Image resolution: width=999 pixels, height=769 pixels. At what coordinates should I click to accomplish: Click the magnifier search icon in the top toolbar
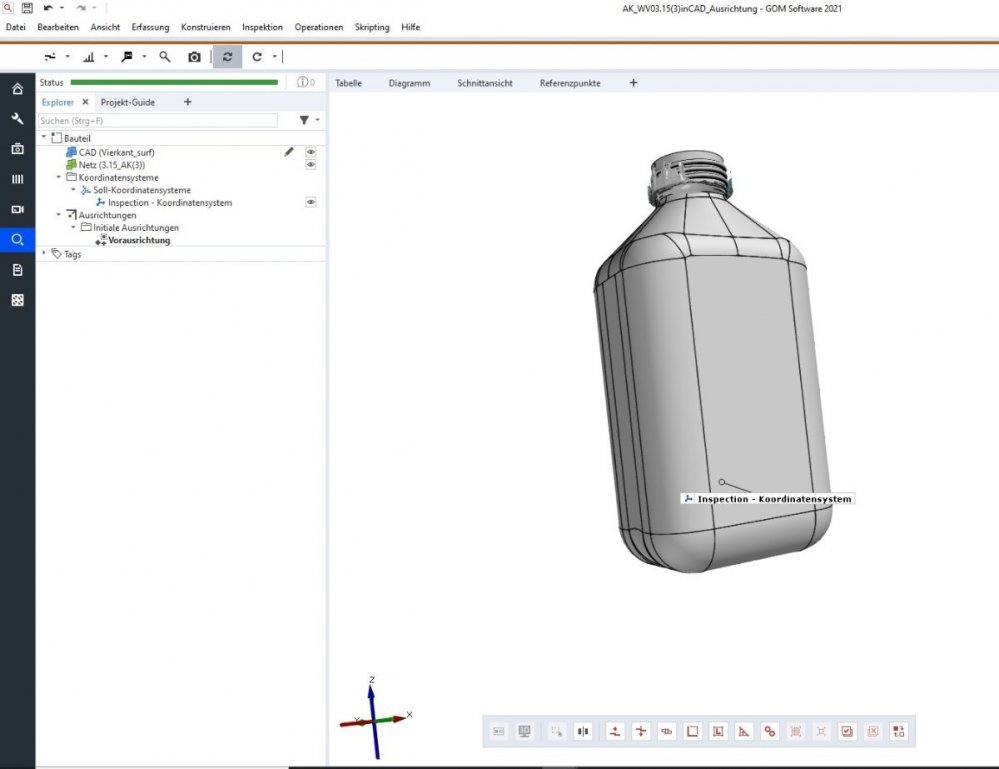(165, 57)
